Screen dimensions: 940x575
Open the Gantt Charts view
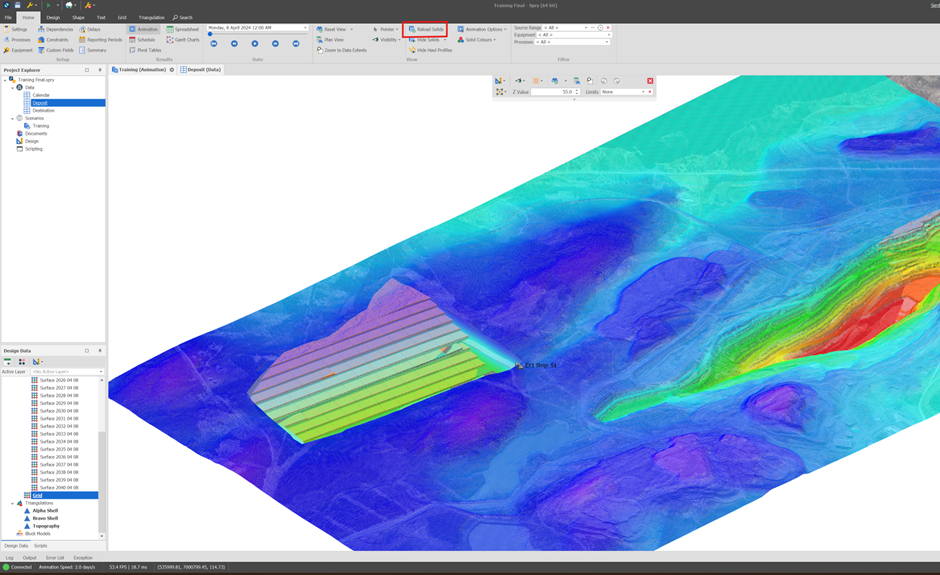click(x=184, y=40)
